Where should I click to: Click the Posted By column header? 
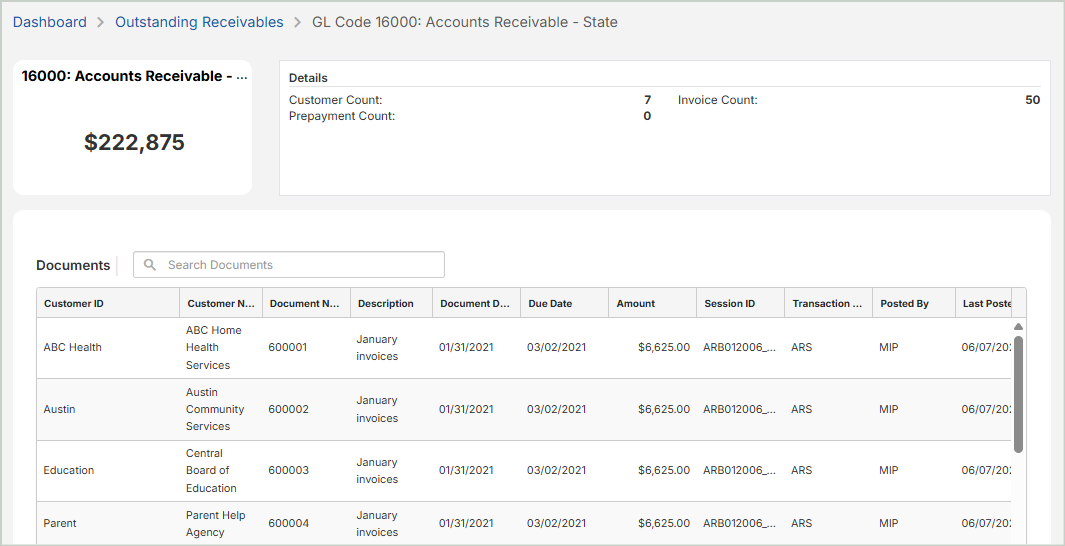[904, 304]
